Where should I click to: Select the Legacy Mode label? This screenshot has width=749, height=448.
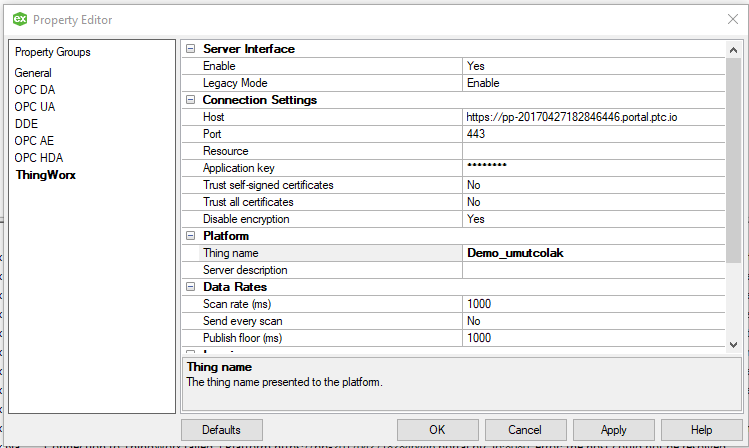pos(235,83)
